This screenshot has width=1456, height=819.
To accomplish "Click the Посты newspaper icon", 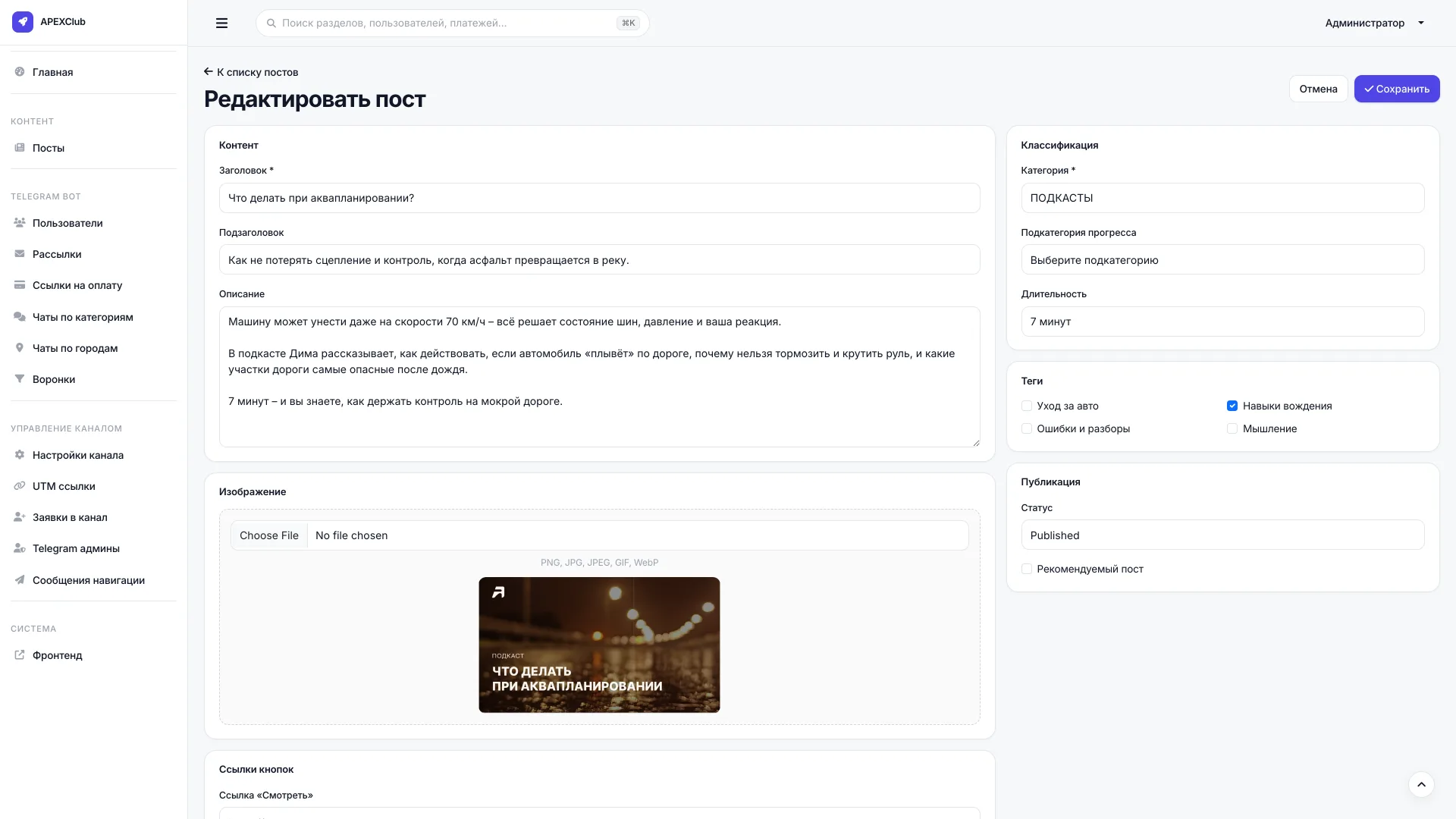I will tap(20, 148).
